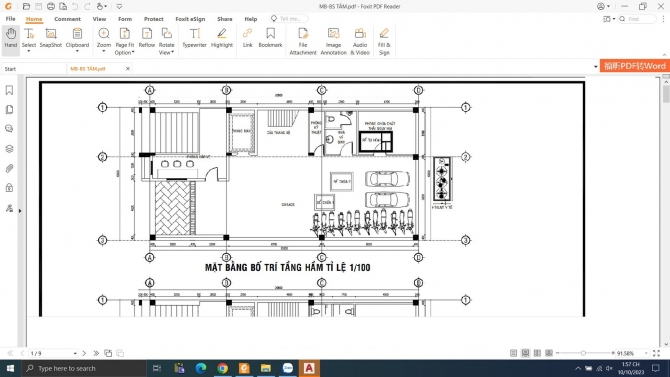This screenshot has height=377, width=670.
Task: Switch to the Comment tab
Action: point(68,19)
